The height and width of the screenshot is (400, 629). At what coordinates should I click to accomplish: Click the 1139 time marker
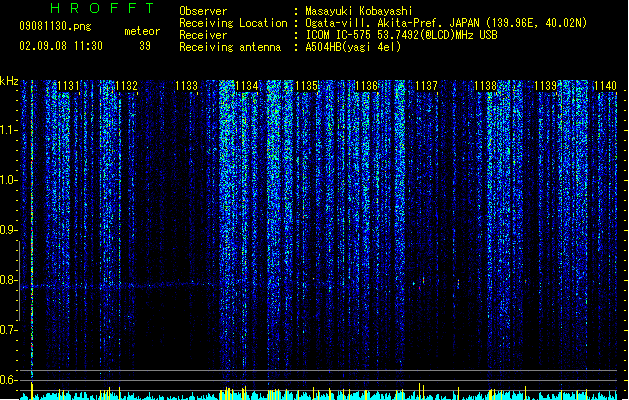[546, 86]
